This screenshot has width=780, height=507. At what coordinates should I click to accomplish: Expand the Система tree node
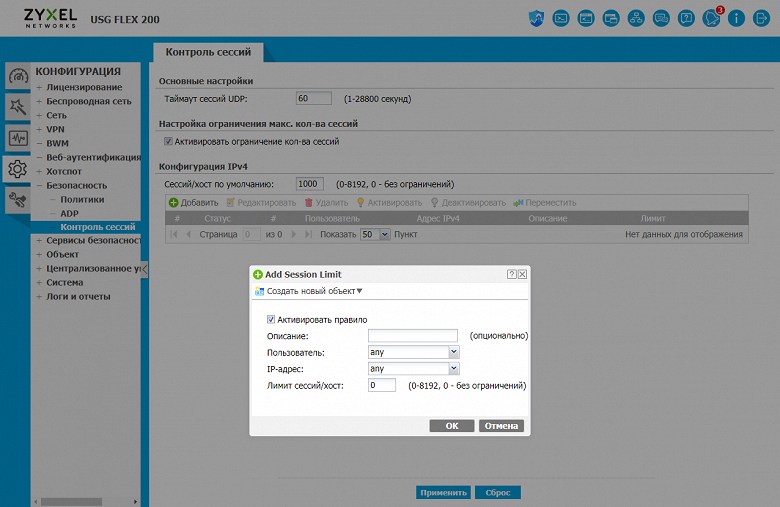[39, 282]
